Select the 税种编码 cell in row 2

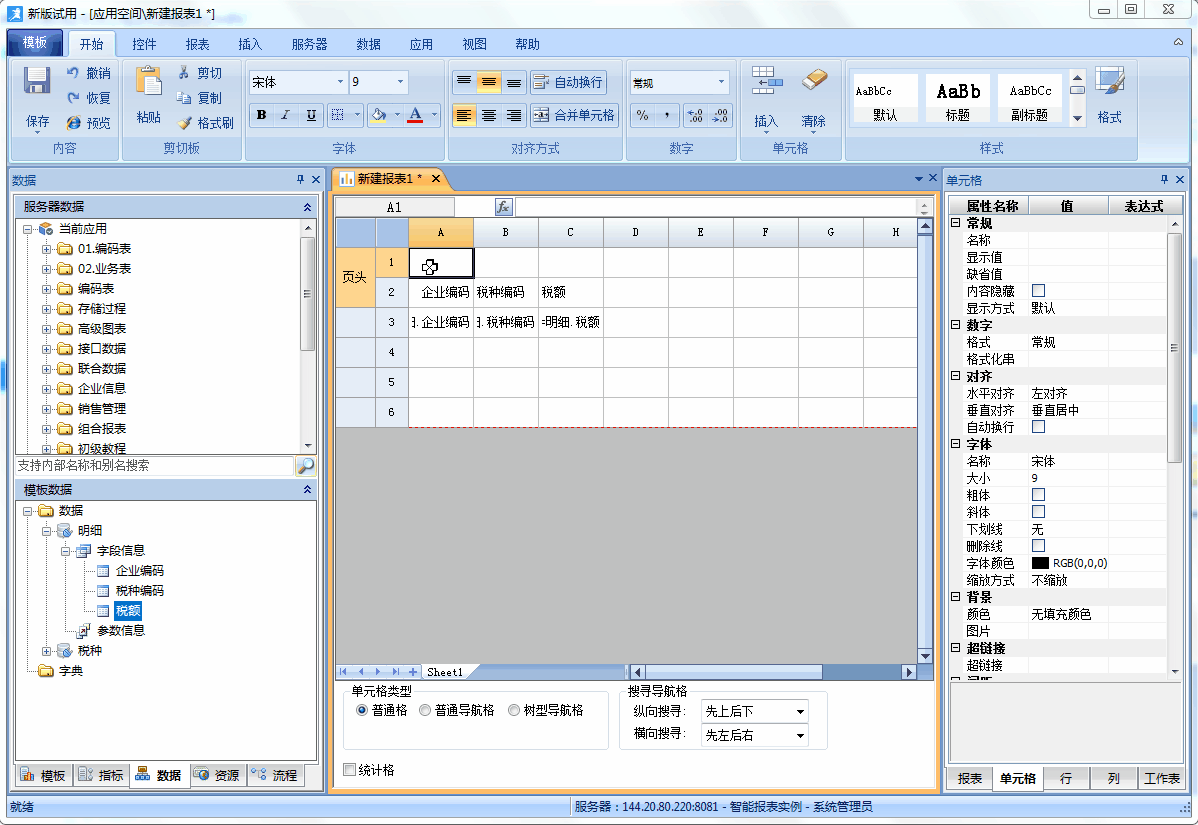click(x=505, y=293)
